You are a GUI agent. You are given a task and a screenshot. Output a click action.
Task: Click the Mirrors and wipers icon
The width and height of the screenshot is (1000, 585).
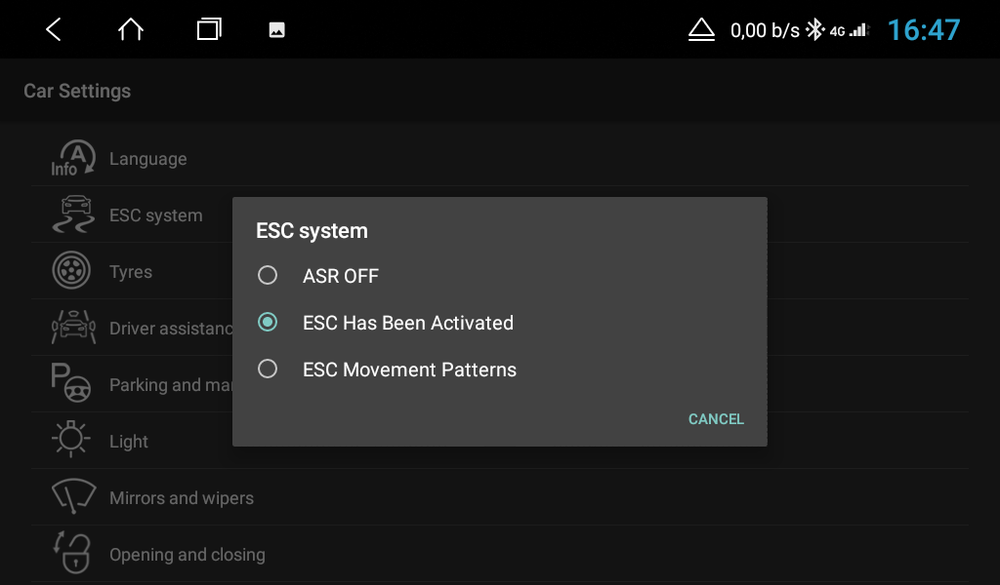coord(70,497)
